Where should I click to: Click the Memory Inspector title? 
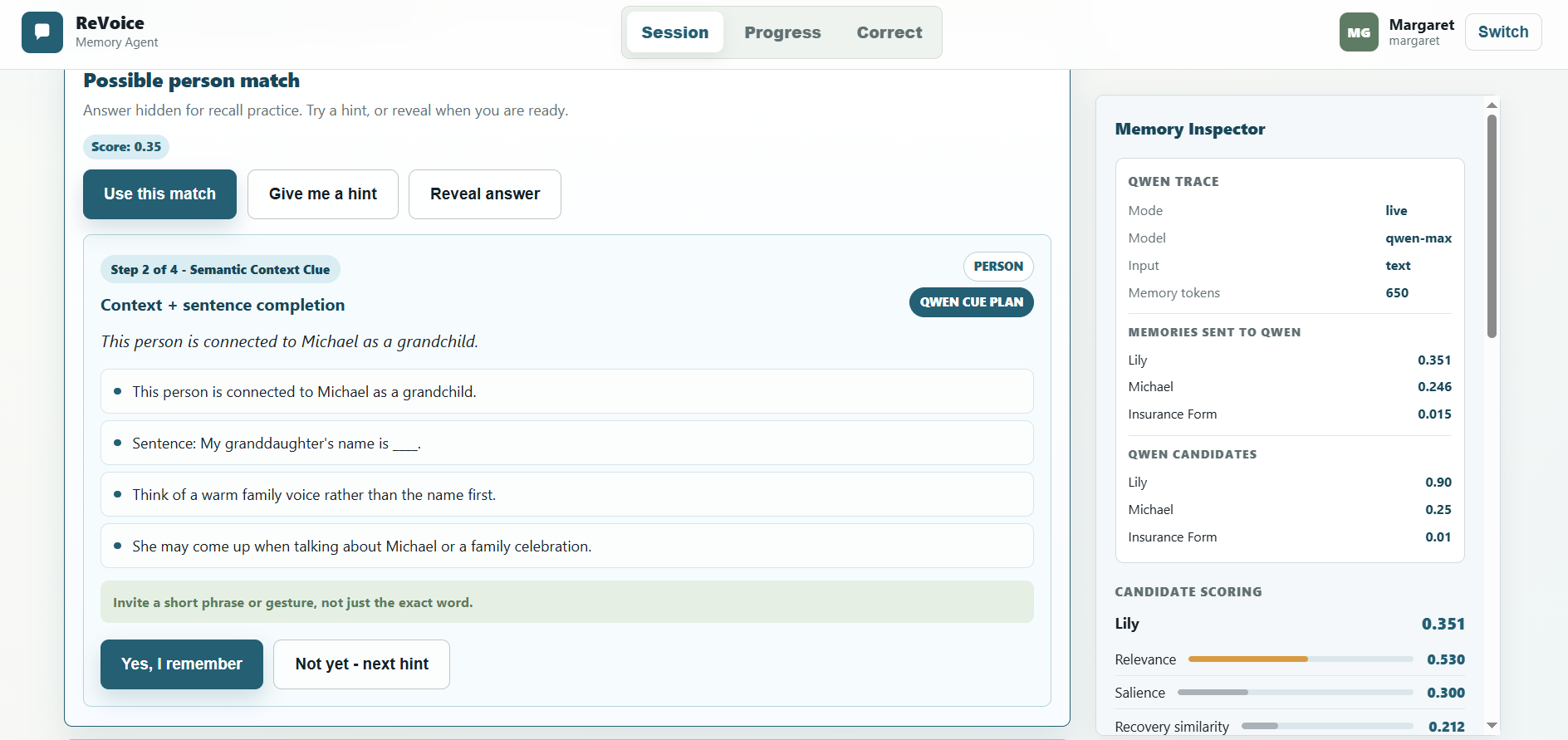point(1190,129)
